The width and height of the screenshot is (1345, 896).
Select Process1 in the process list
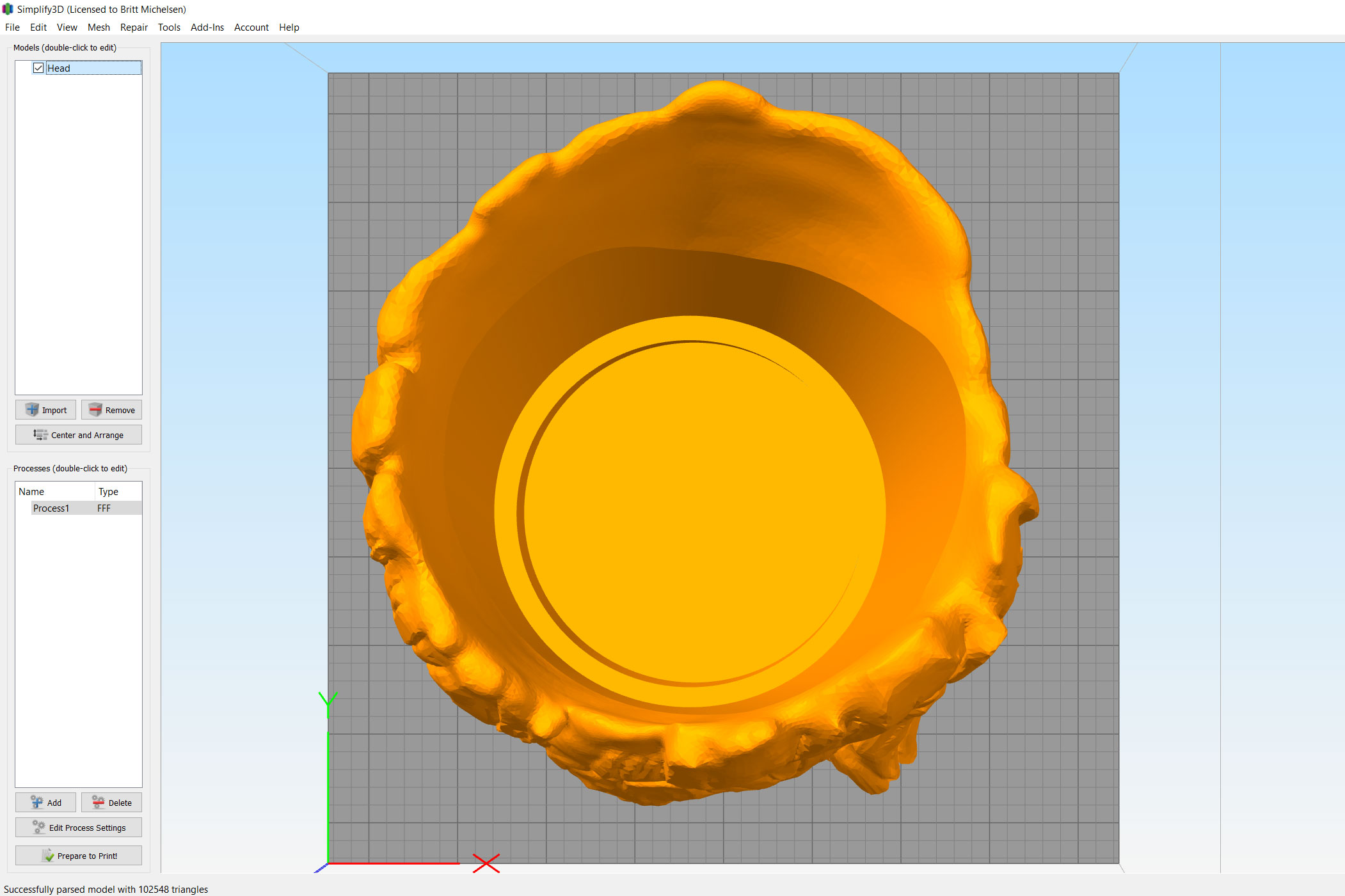pyautogui.click(x=51, y=508)
